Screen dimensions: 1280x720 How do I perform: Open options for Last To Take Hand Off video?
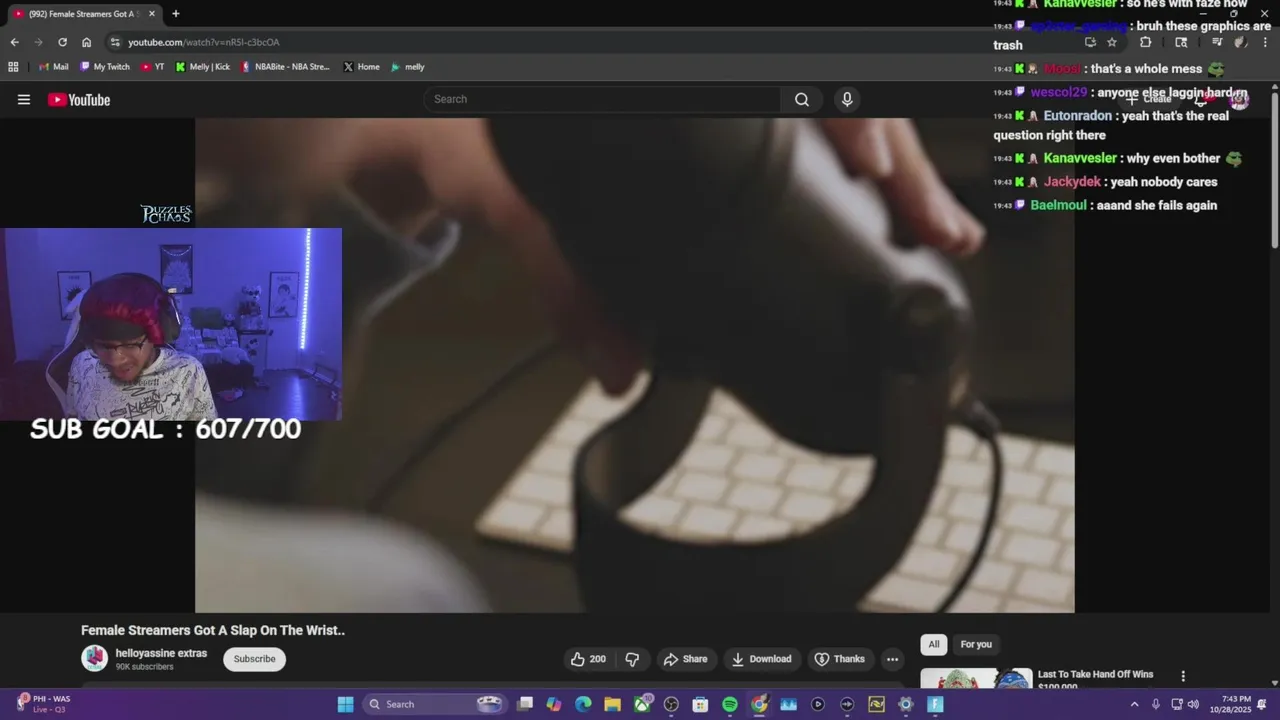pos(1183,676)
